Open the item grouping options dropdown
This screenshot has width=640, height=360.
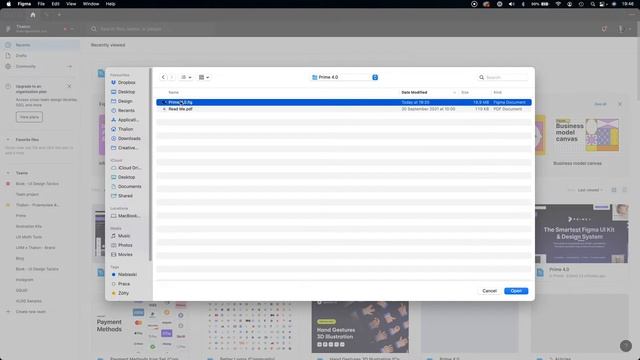204,77
